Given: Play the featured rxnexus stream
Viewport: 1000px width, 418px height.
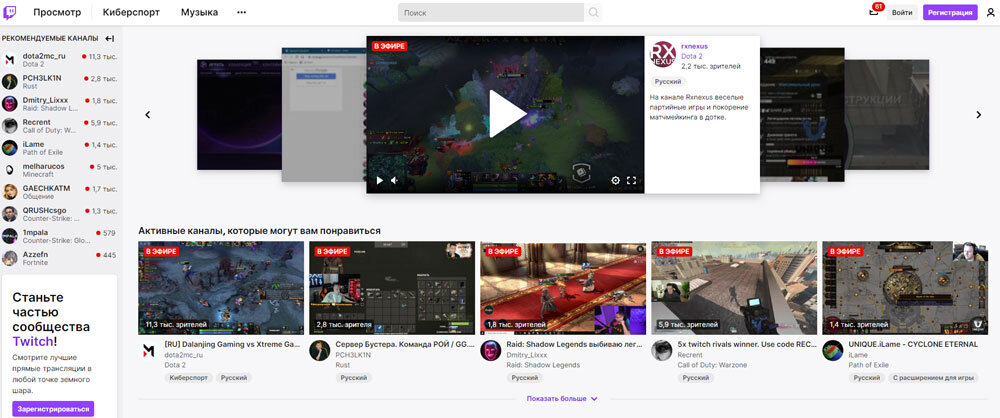Looking at the screenshot, I should click(x=506, y=114).
